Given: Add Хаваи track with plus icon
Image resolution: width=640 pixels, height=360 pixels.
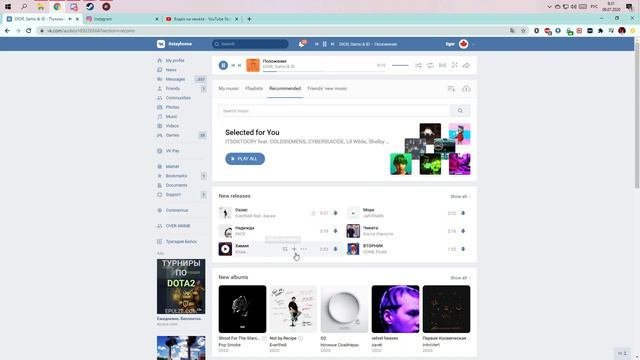Looking at the screenshot, I should (294, 249).
